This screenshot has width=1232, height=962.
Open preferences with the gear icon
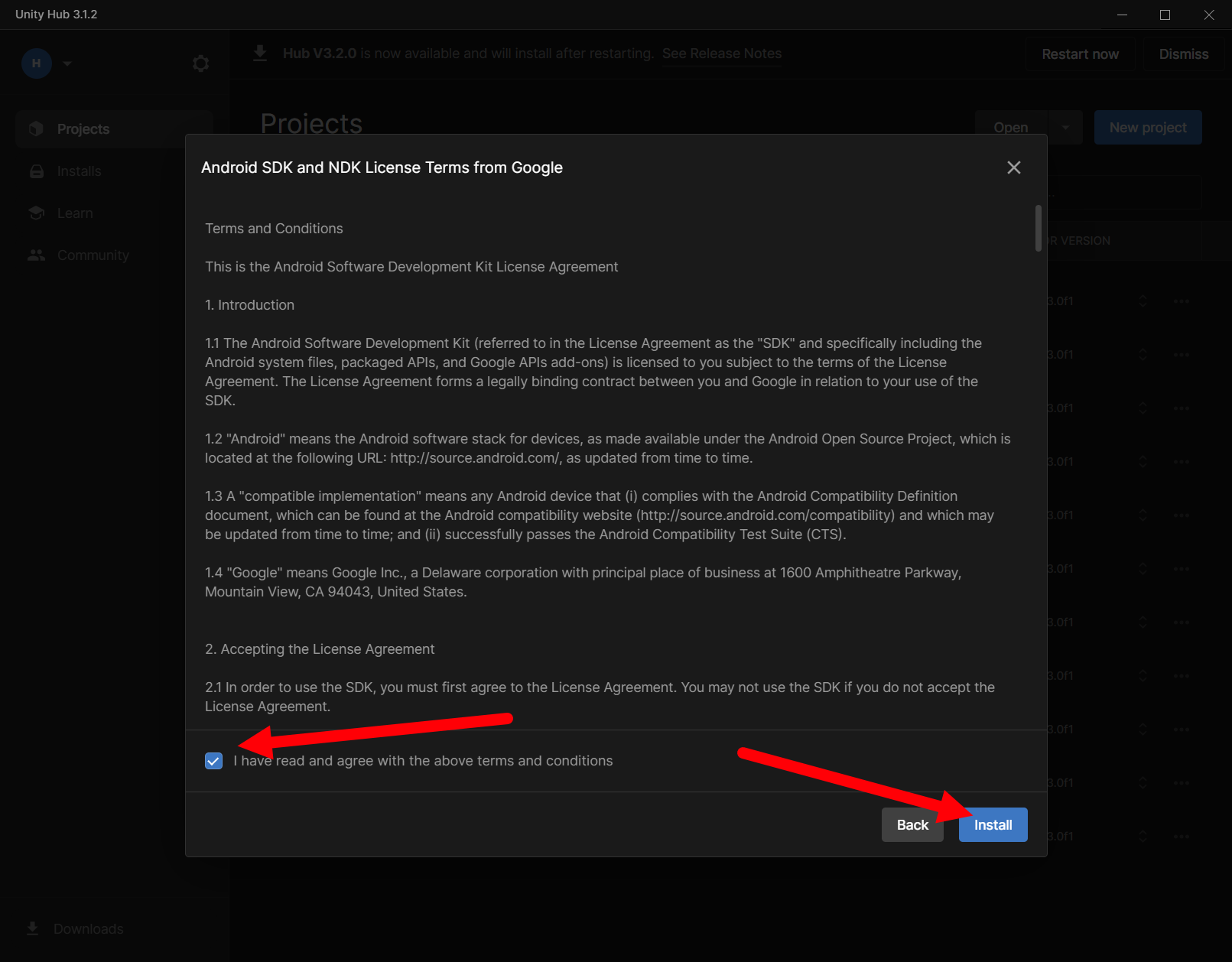(x=200, y=63)
